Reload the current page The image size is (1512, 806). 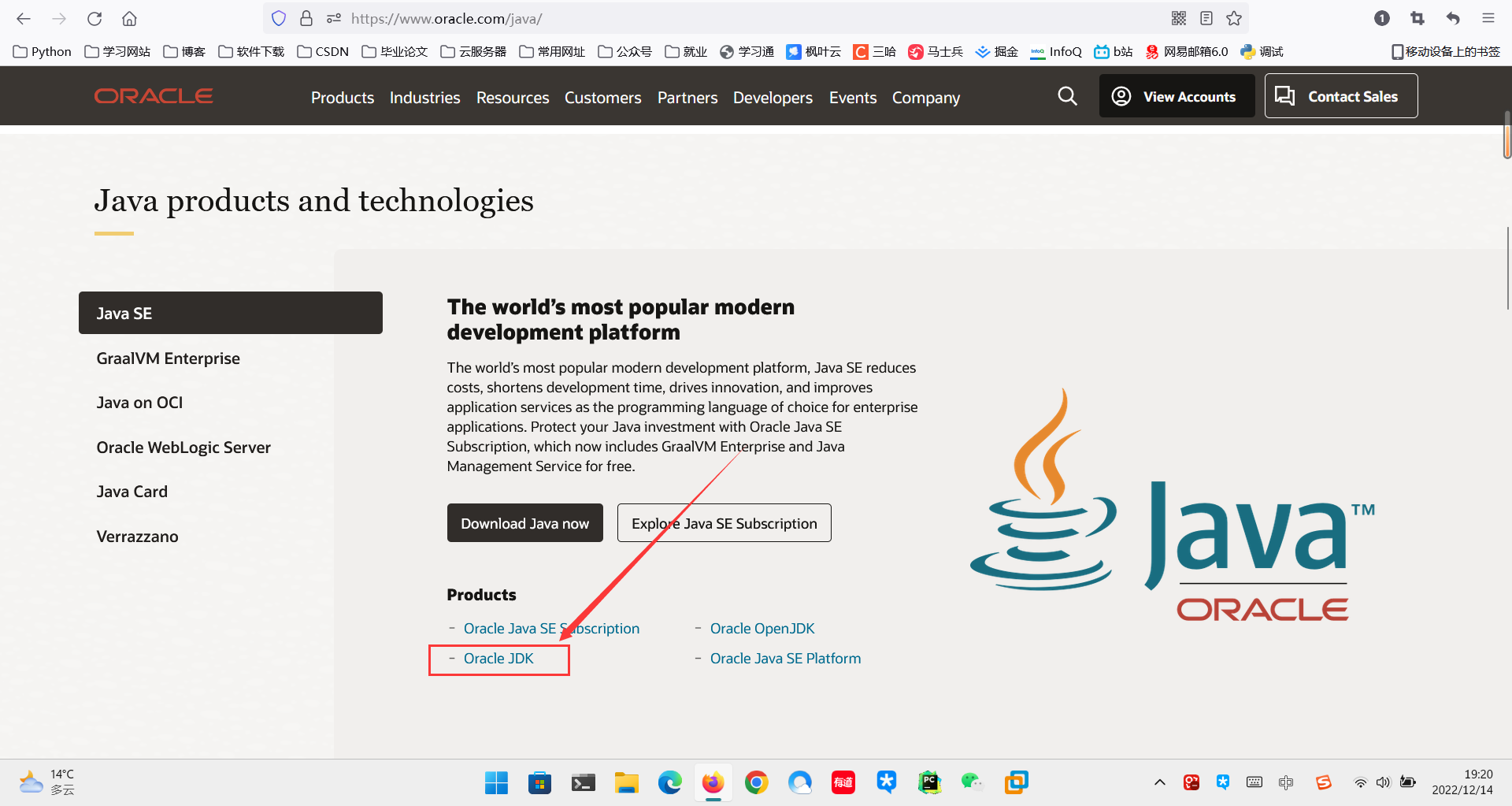click(94, 18)
